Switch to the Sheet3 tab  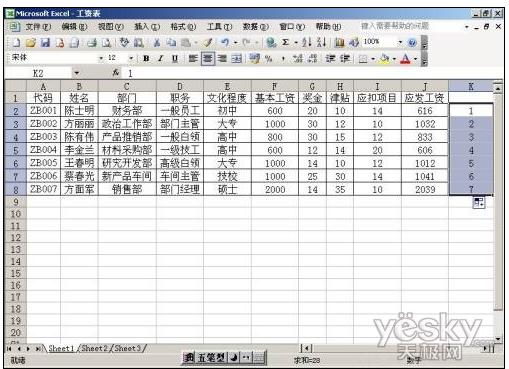tap(127, 348)
